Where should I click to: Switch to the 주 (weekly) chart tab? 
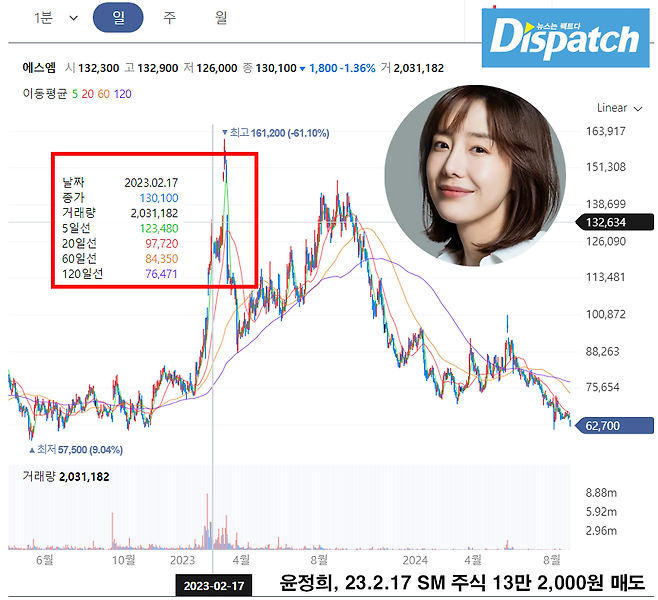click(x=172, y=19)
